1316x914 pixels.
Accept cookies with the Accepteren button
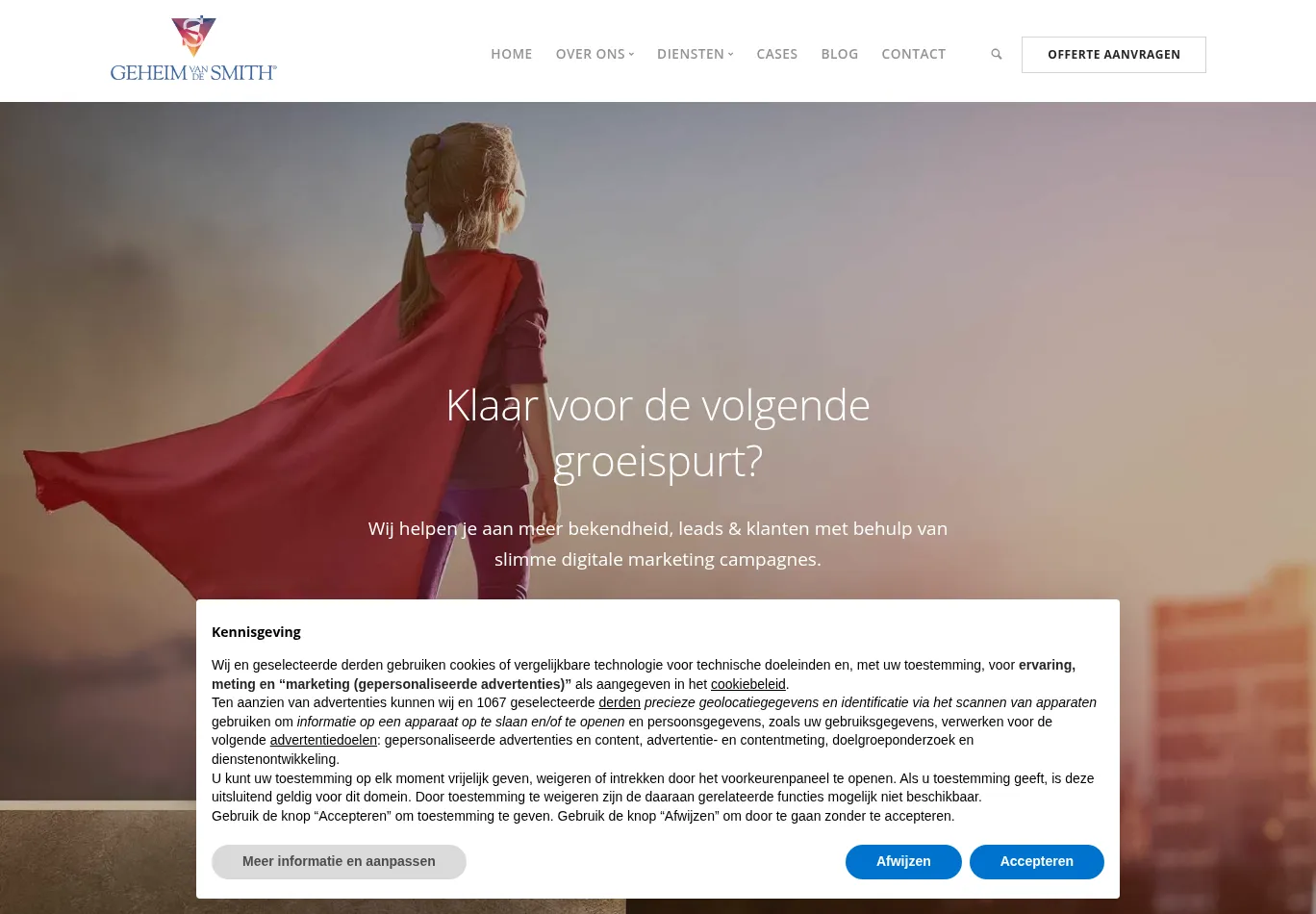1037,861
